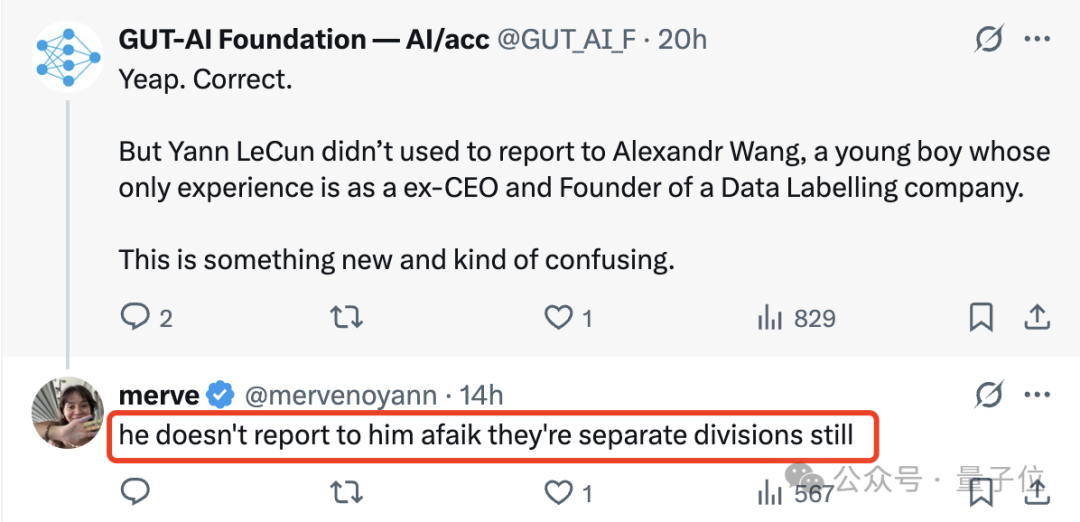Share the GUT-AI Foundation tweet
The width and height of the screenshot is (1080, 522).
1037,317
